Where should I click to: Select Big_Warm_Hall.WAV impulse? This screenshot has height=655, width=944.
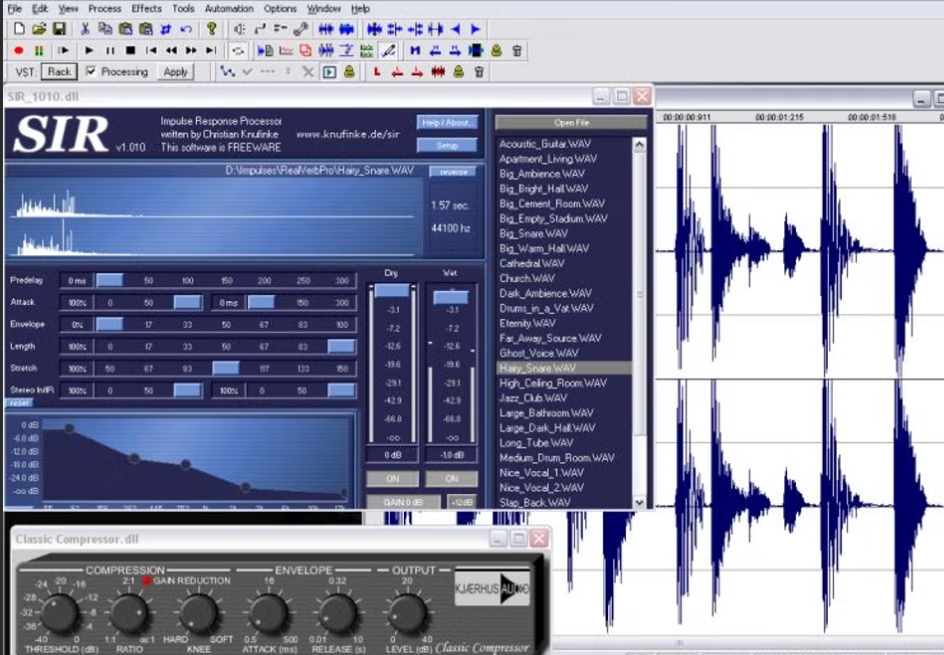(544, 248)
